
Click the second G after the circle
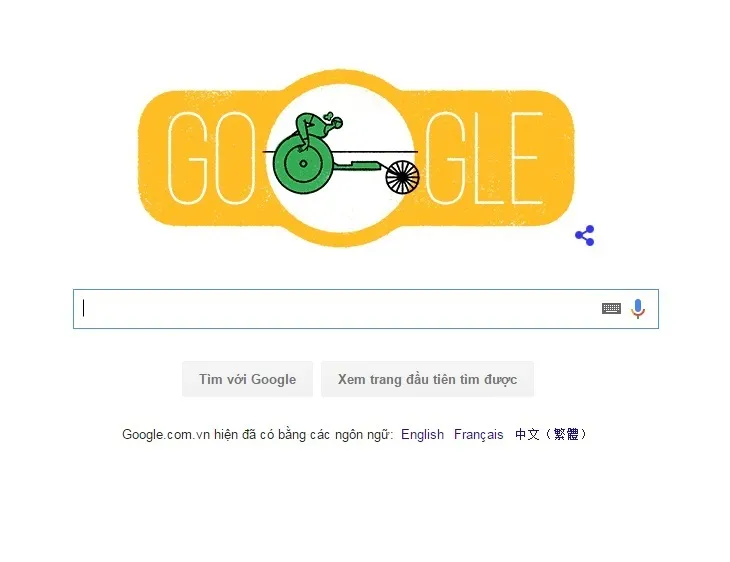pos(446,158)
